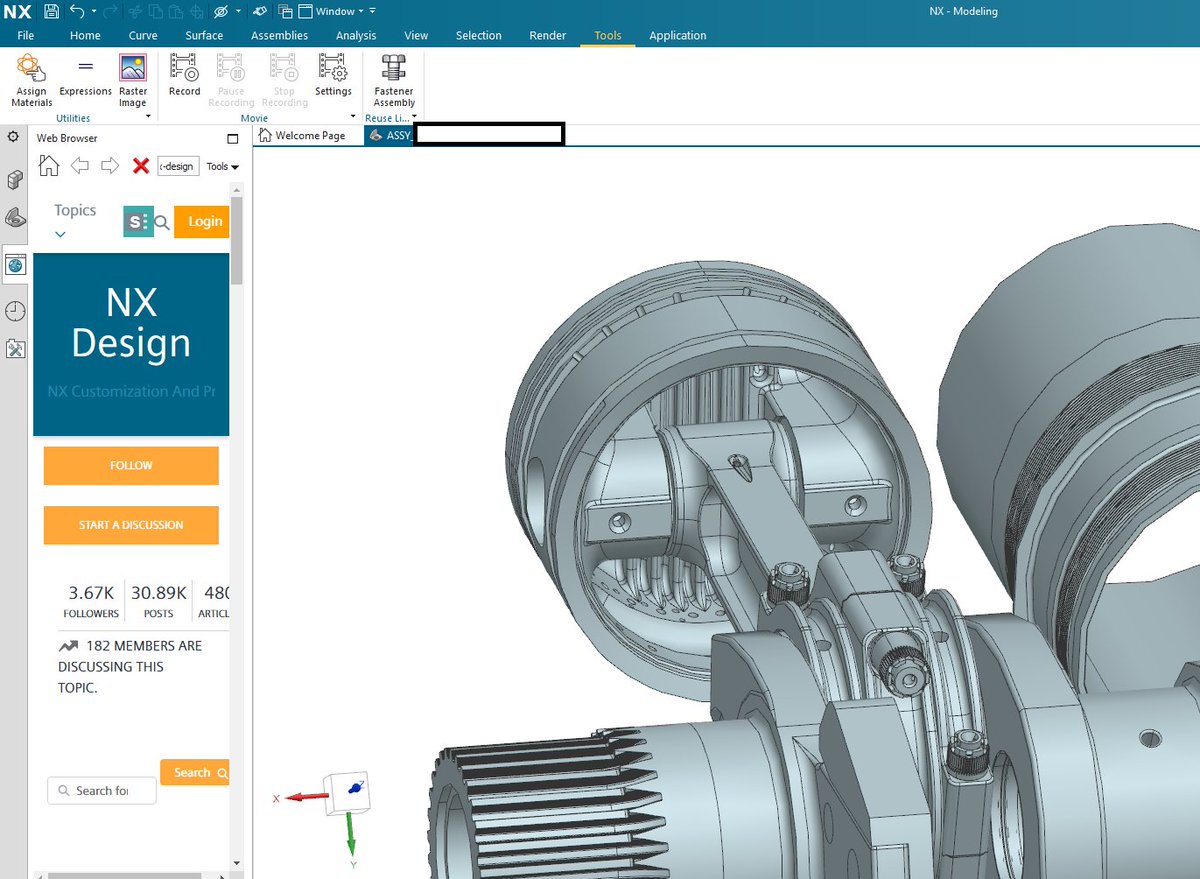Open the browser Tools dropdown
The width and height of the screenshot is (1200, 879).
[x=222, y=167]
